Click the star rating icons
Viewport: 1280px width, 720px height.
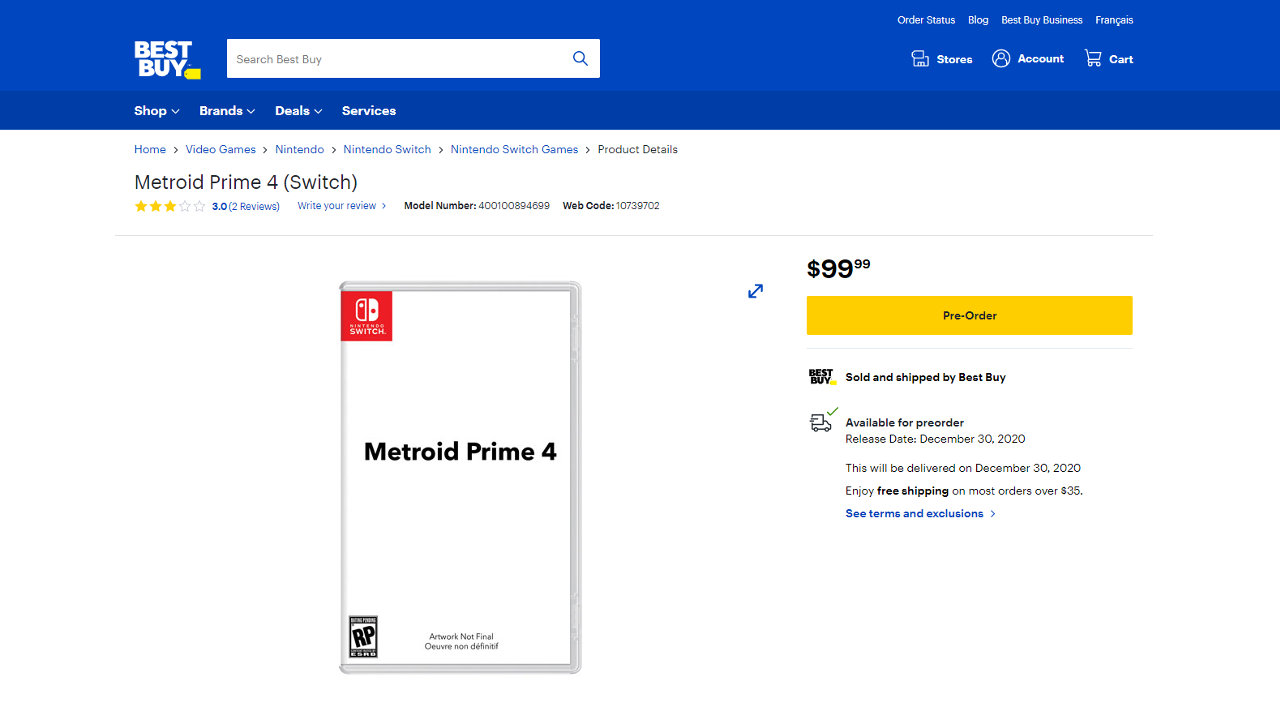[x=170, y=206]
